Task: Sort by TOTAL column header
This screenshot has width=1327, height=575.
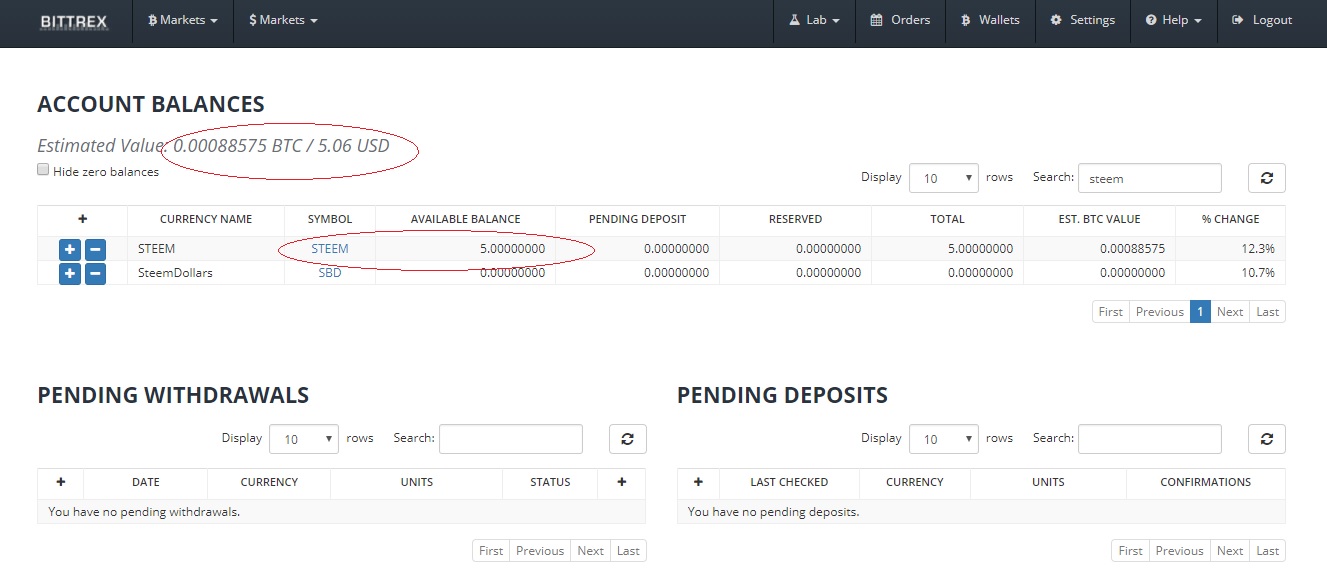Action: tap(948, 219)
